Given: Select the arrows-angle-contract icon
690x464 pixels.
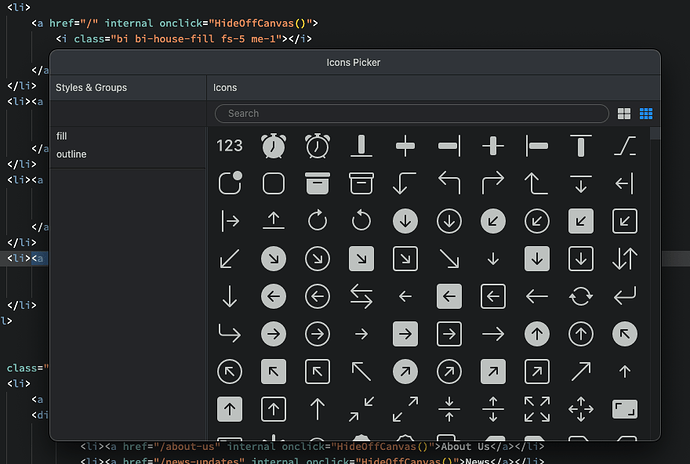Looking at the screenshot, I should point(361,409).
